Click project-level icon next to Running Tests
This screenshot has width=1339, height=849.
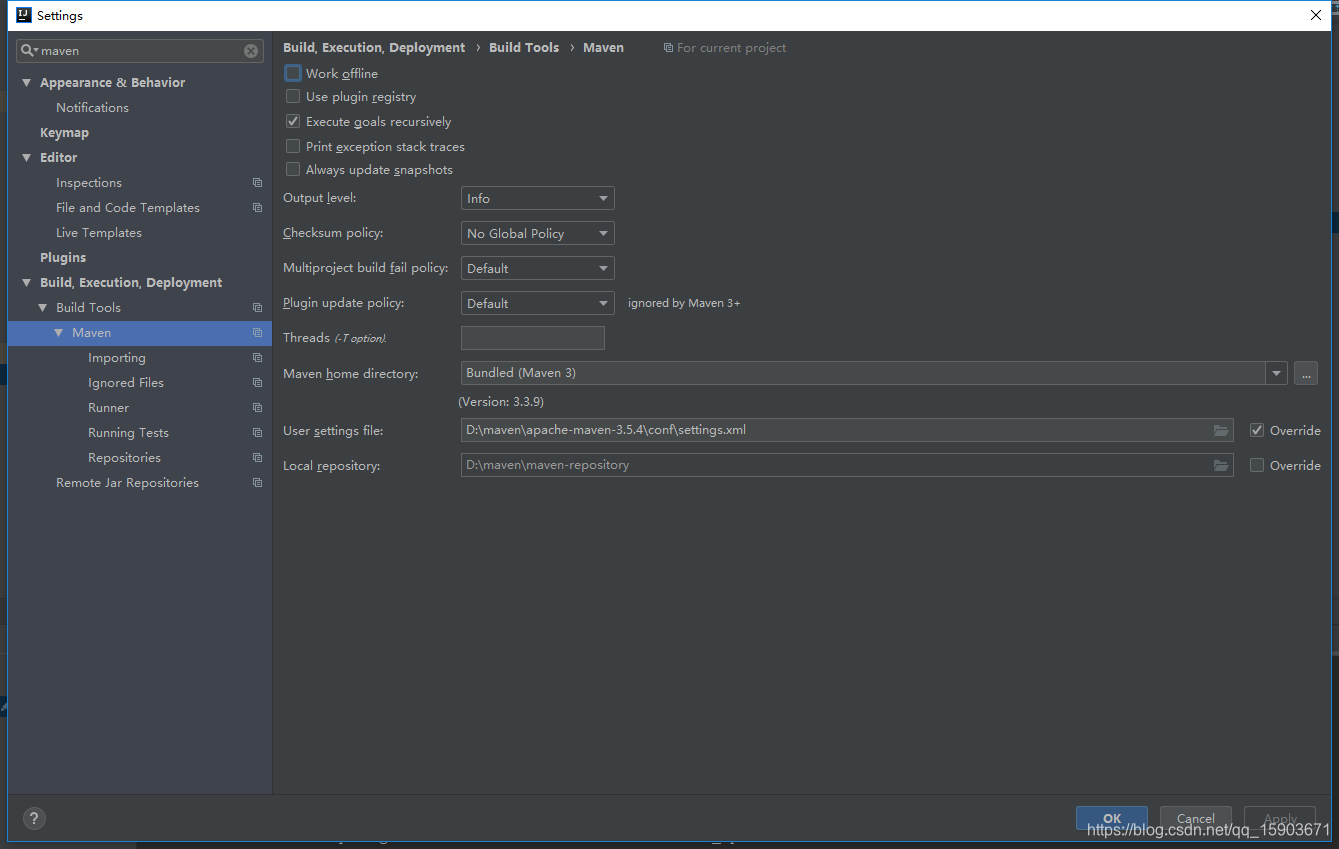coord(257,433)
